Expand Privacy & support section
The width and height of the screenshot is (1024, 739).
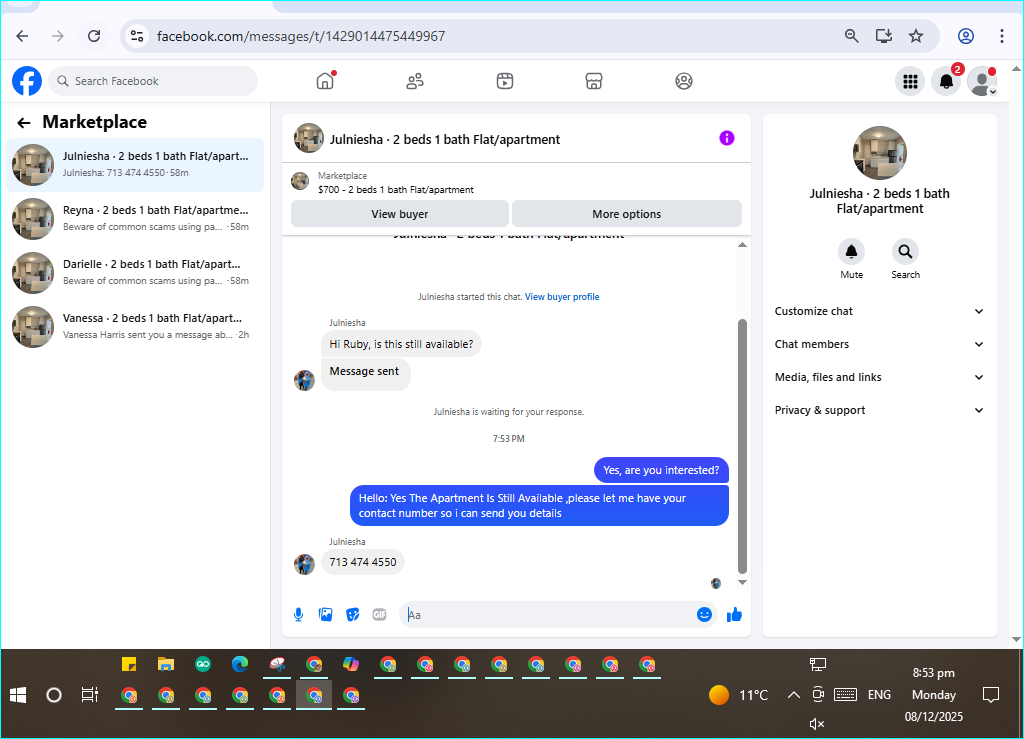[x=880, y=410]
